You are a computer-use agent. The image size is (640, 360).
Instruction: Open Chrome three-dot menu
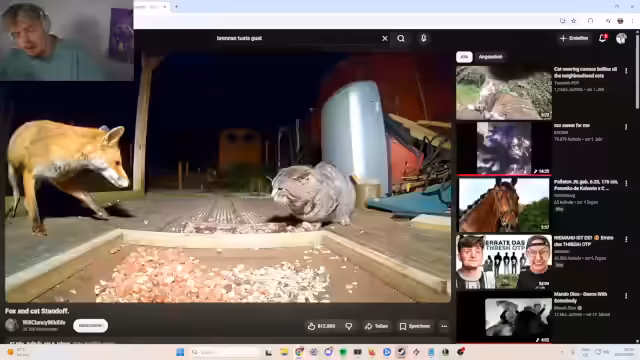[633, 21]
